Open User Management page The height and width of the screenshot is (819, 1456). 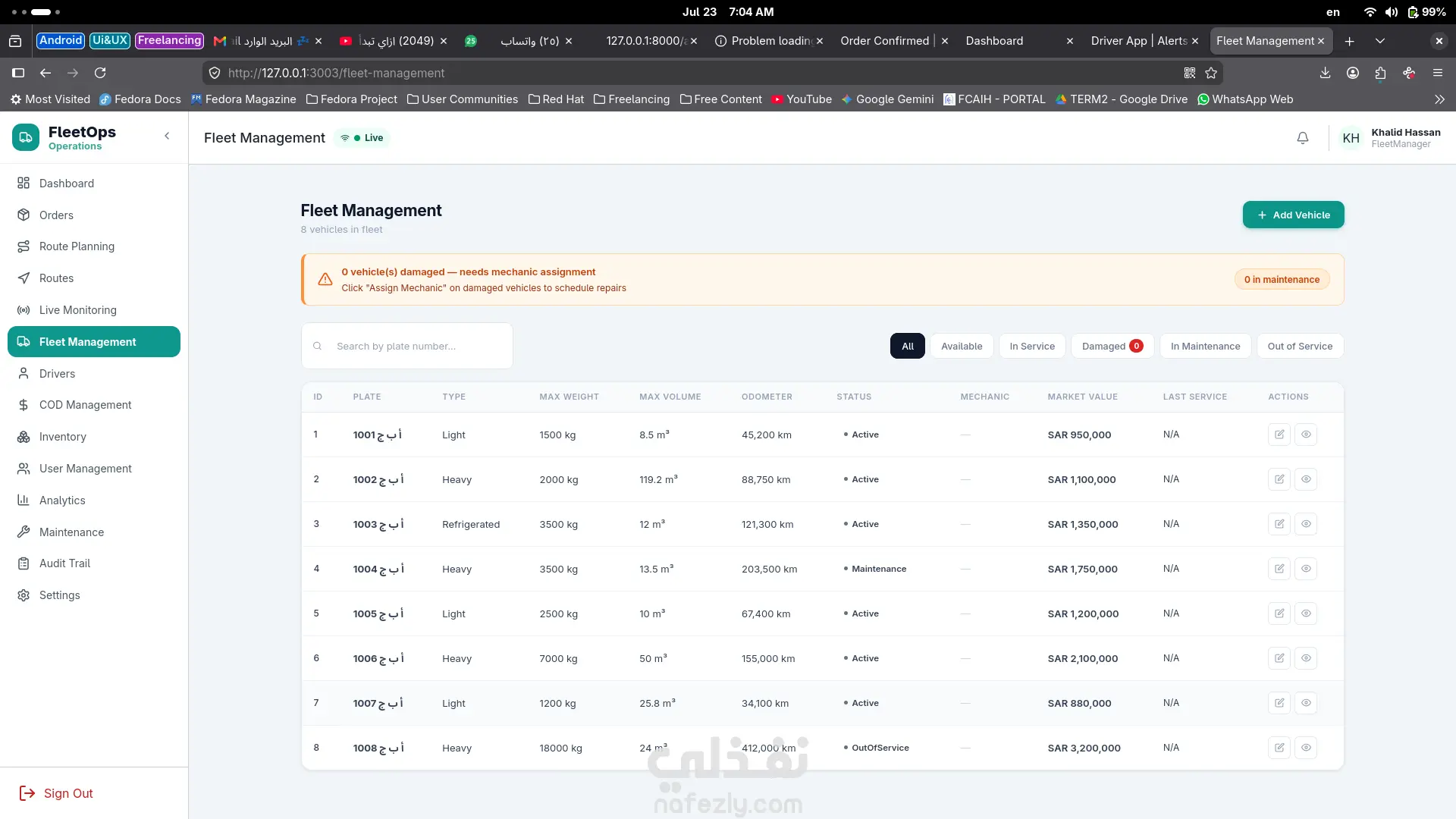click(x=94, y=469)
